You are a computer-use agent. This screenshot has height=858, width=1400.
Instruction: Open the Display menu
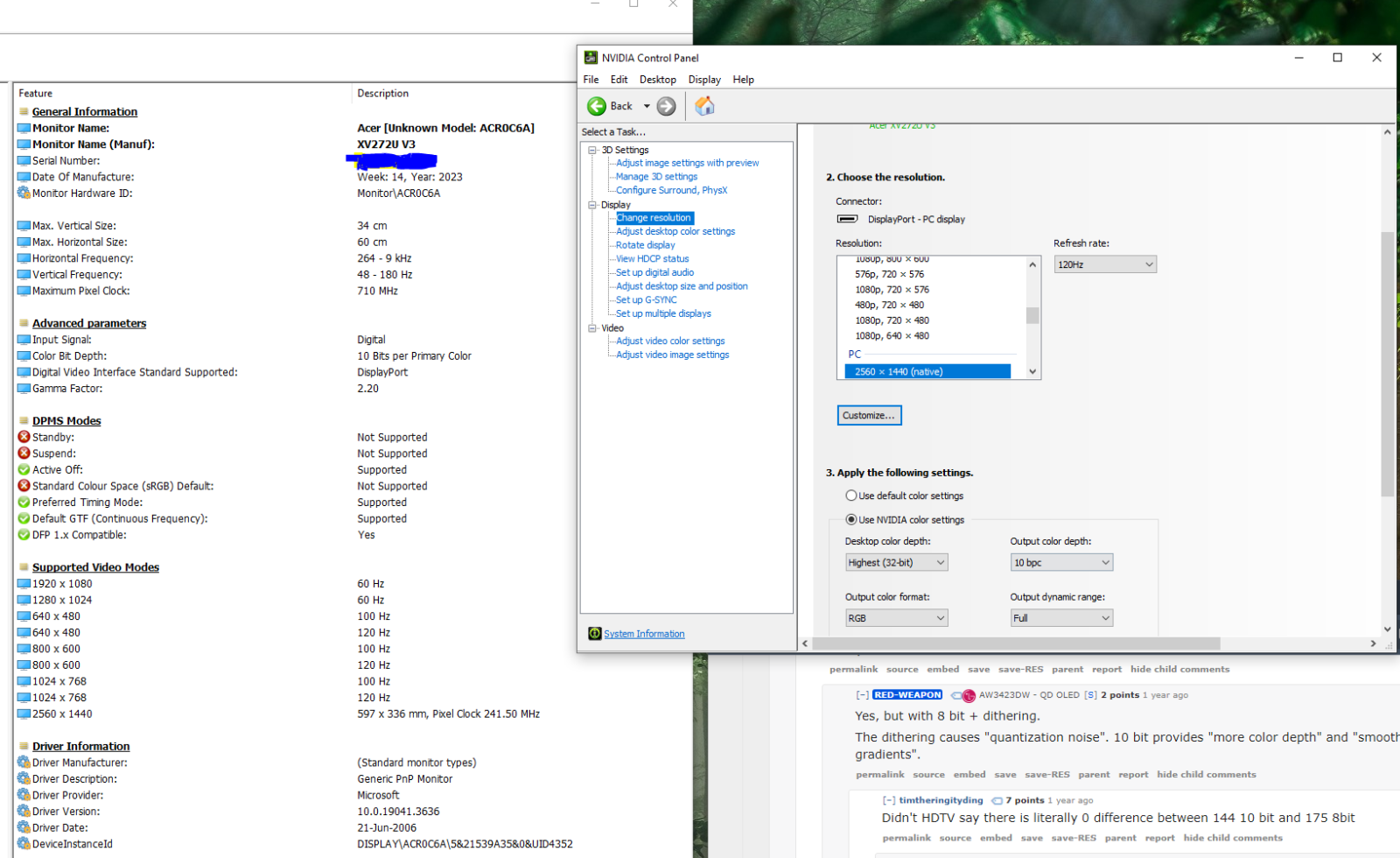click(704, 80)
